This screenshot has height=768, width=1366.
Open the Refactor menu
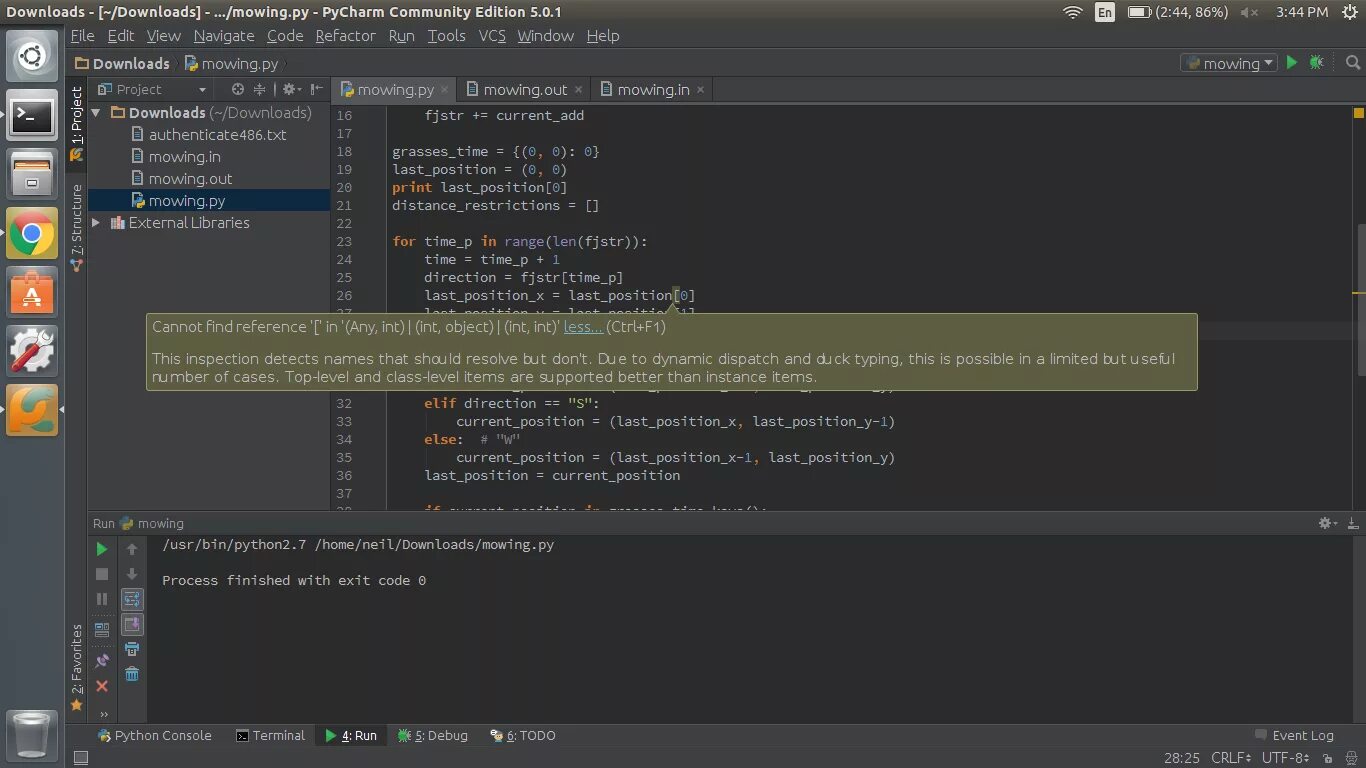(x=345, y=36)
